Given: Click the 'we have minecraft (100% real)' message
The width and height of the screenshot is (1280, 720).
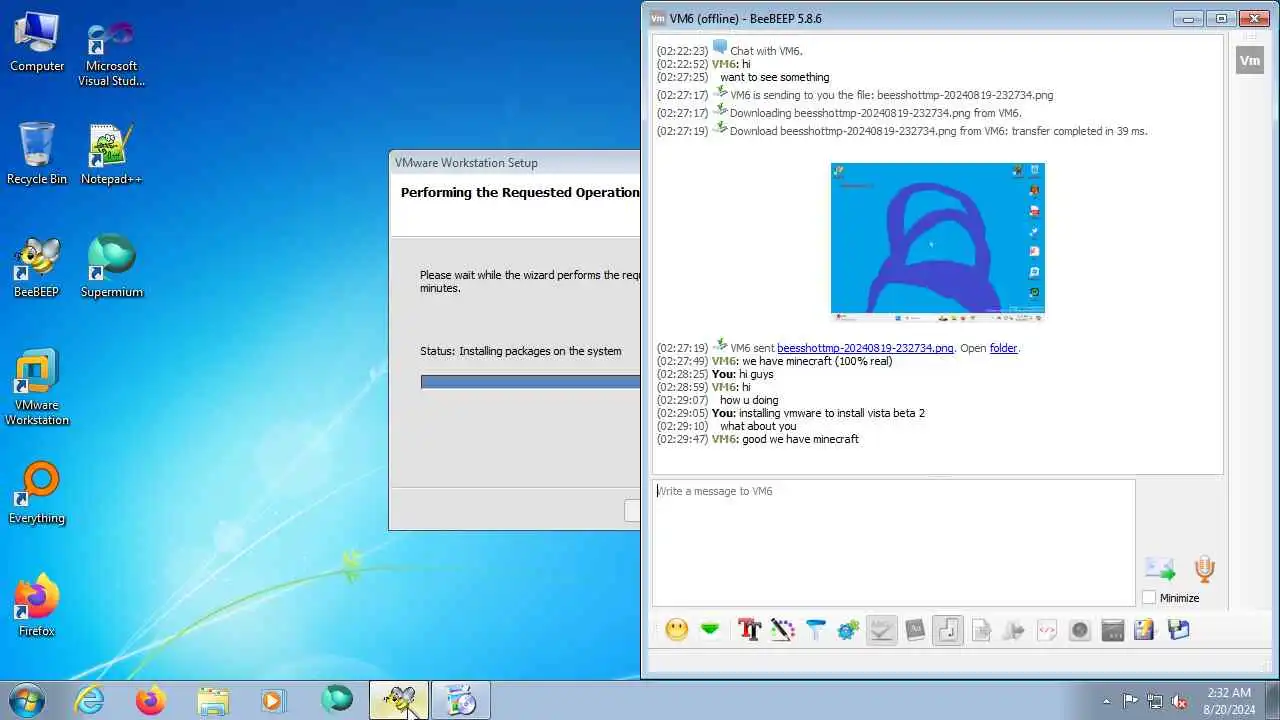Looking at the screenshot, I should [817, 361].
